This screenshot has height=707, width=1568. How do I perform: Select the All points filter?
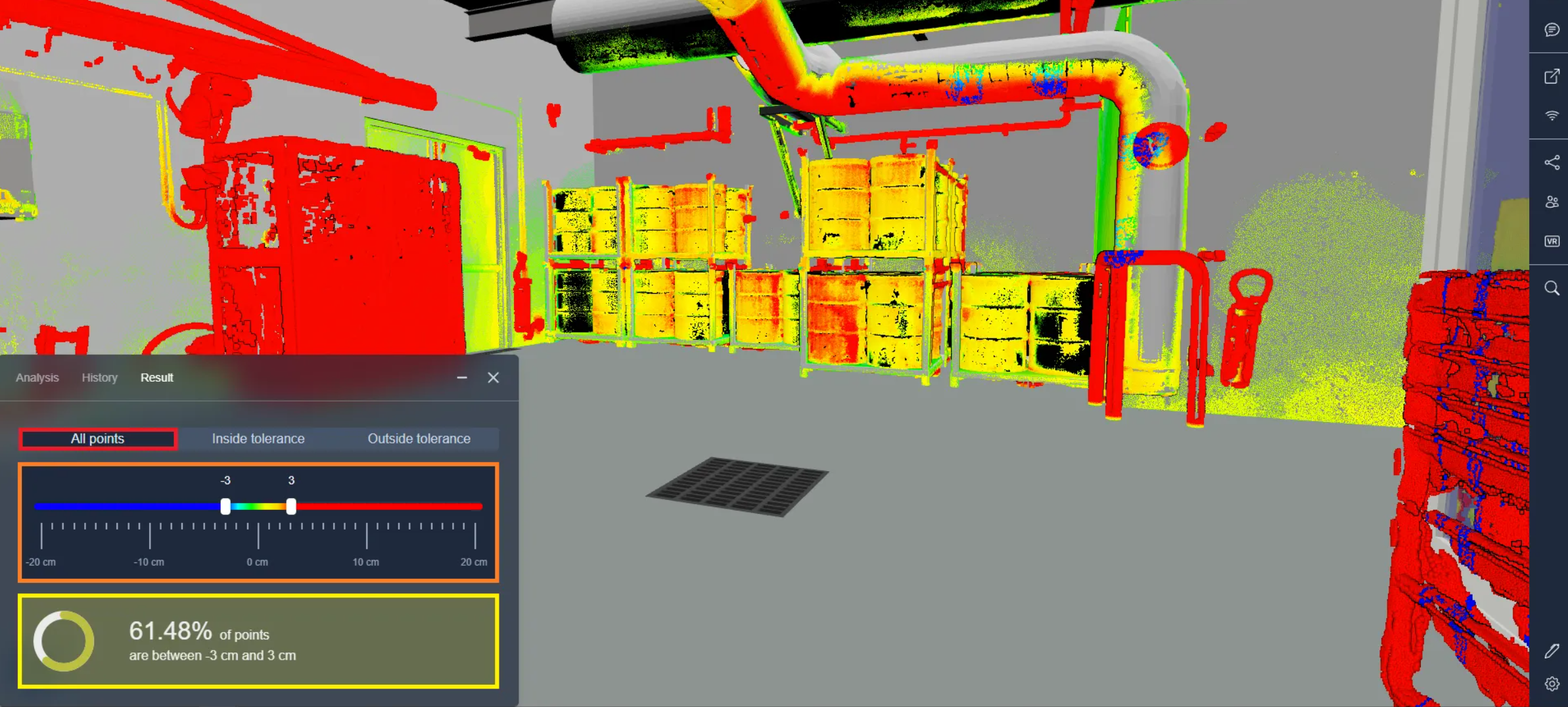[x=98, y=439]
